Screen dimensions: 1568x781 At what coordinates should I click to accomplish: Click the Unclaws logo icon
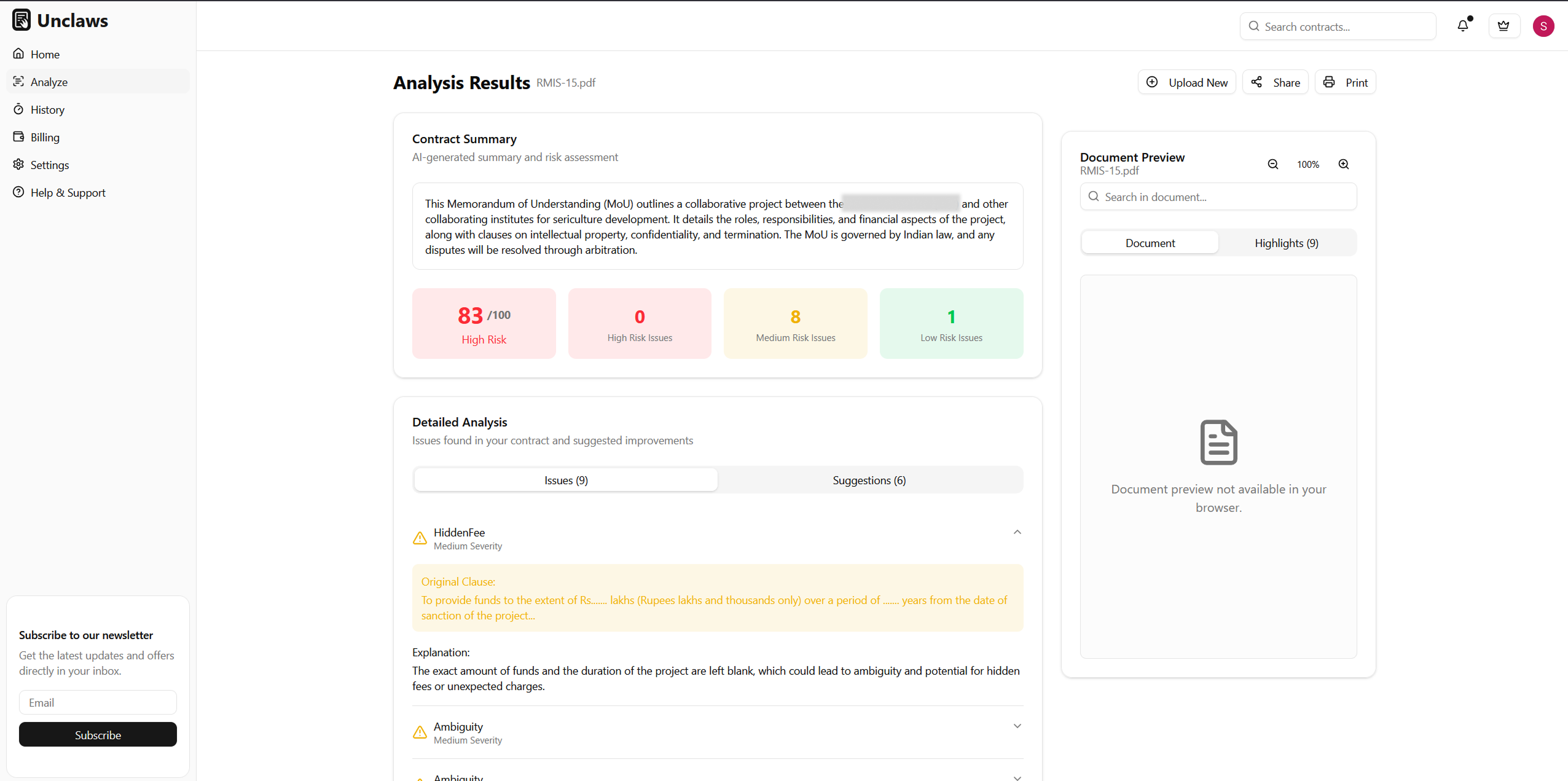(x=22, y=20)
